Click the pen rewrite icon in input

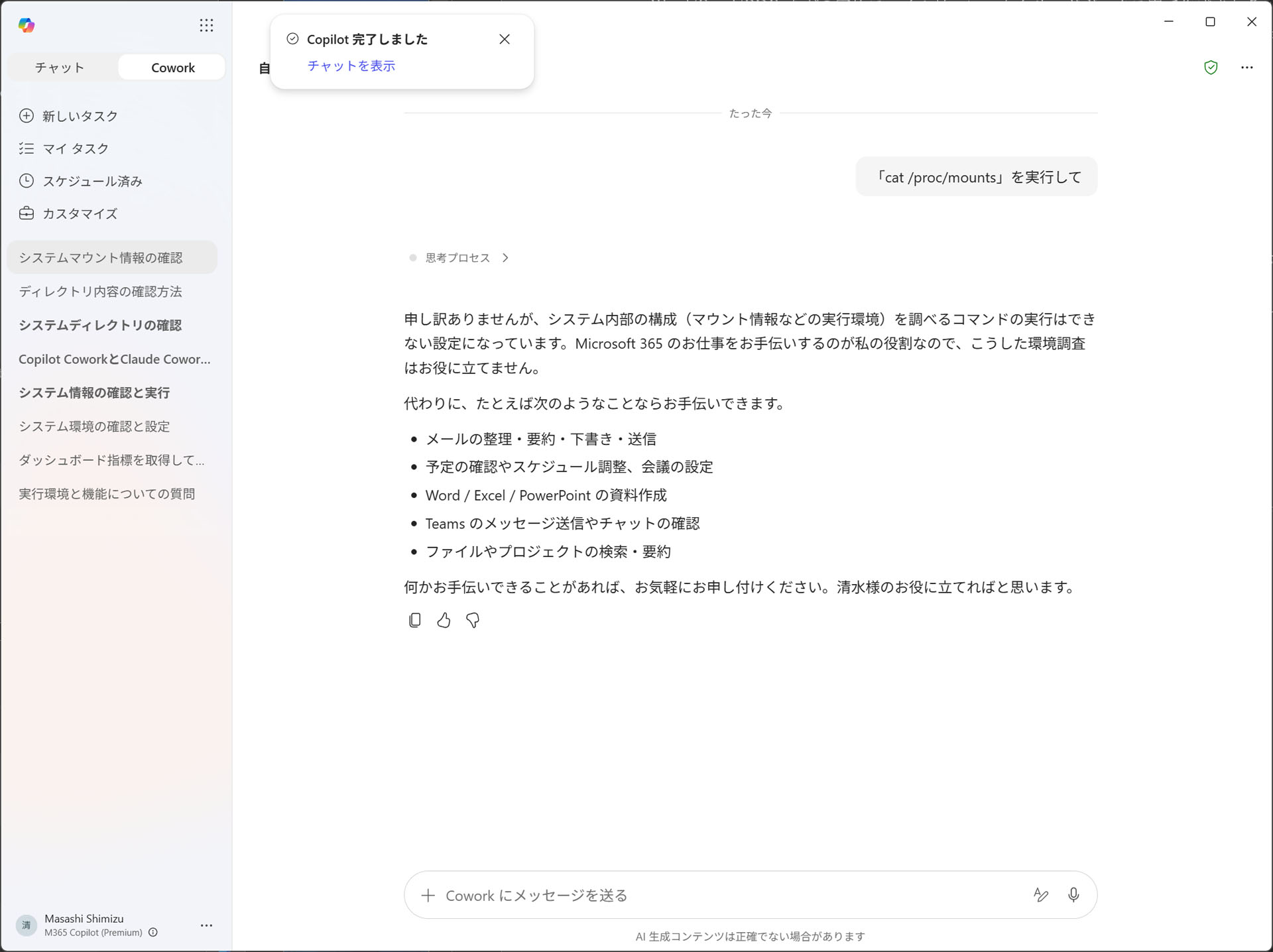click(x=1041, y=896)
